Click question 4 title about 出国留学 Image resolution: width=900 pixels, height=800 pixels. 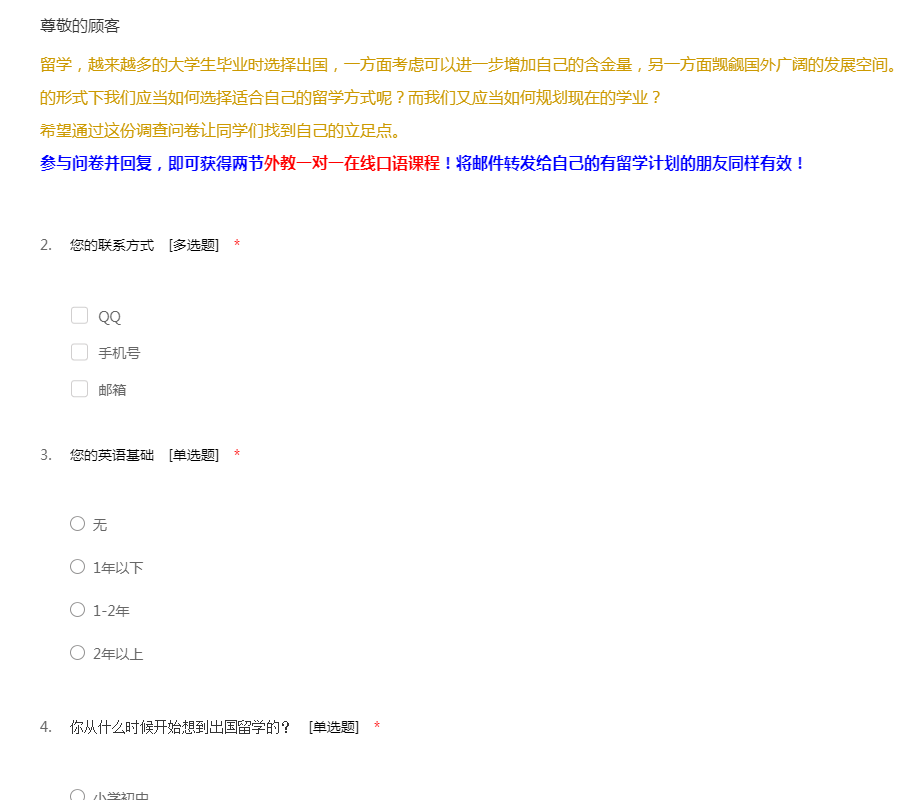pos(180,727)
